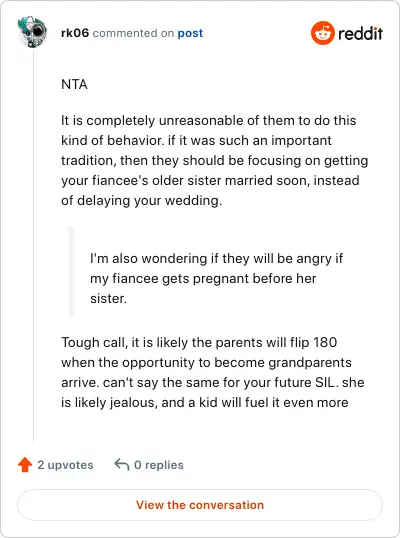
Task: Click the "View the conversation" button
Action: point(200,505)
